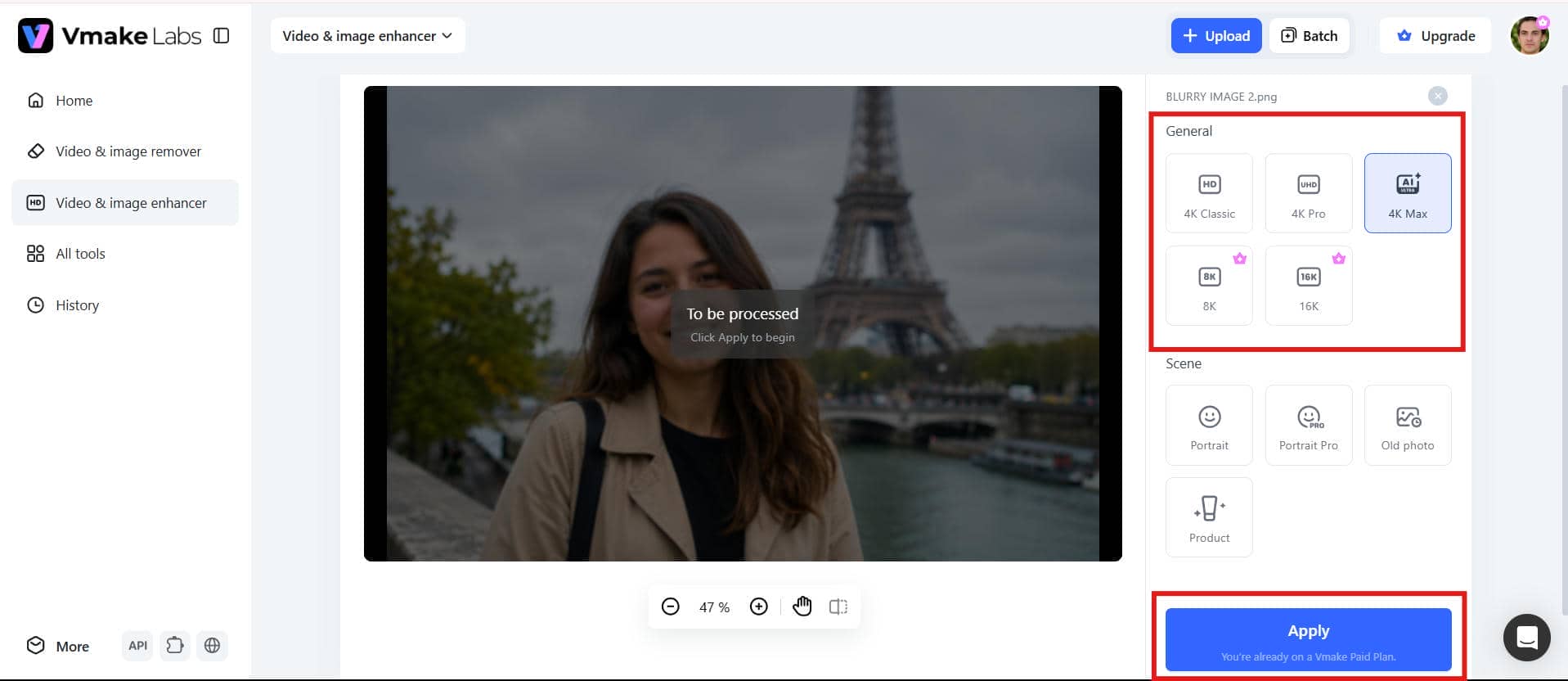
Task: Click the Batch button
Action: [x=1310, y=36]
